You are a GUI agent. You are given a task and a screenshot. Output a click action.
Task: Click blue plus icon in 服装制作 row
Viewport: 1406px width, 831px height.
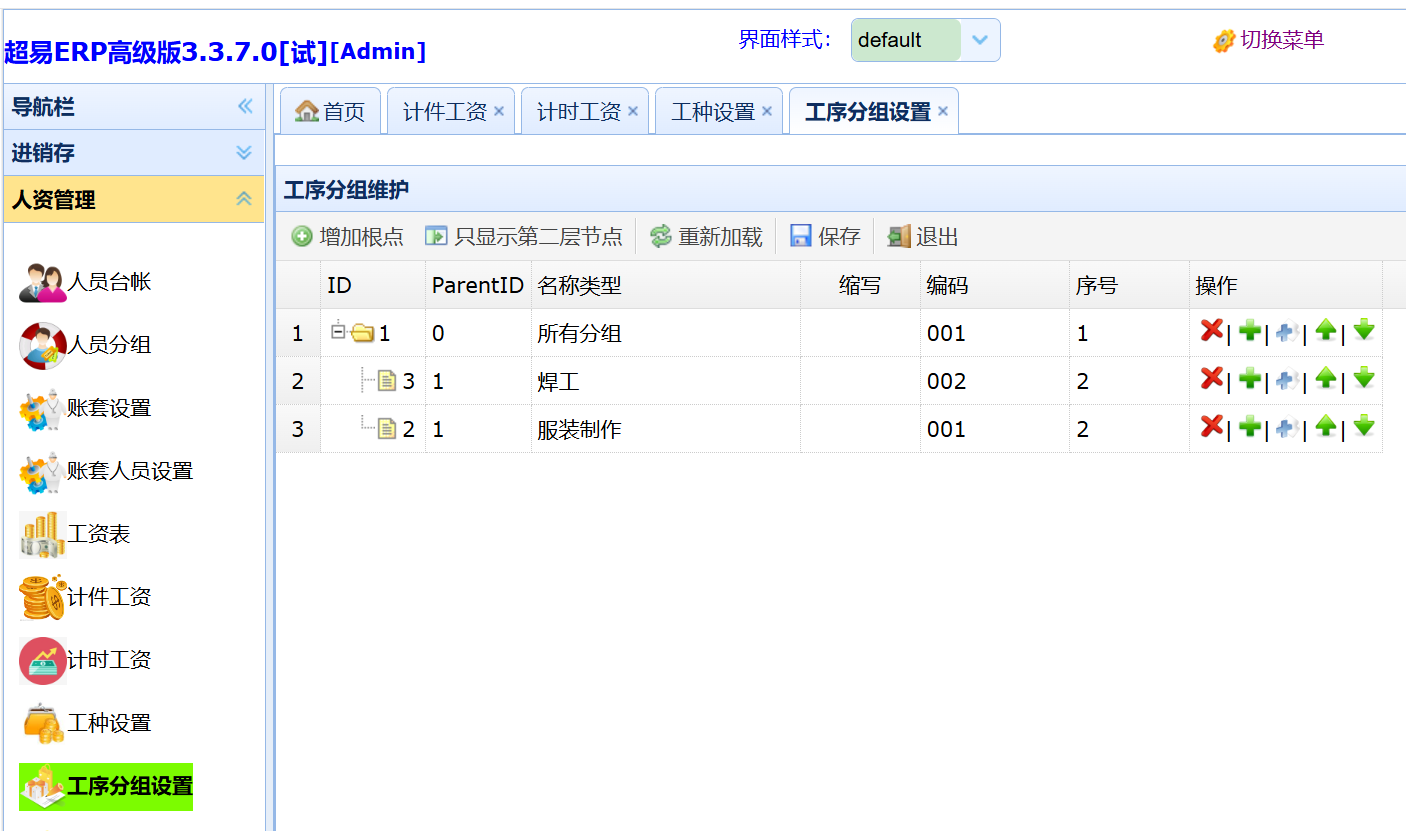(1287, 428)
